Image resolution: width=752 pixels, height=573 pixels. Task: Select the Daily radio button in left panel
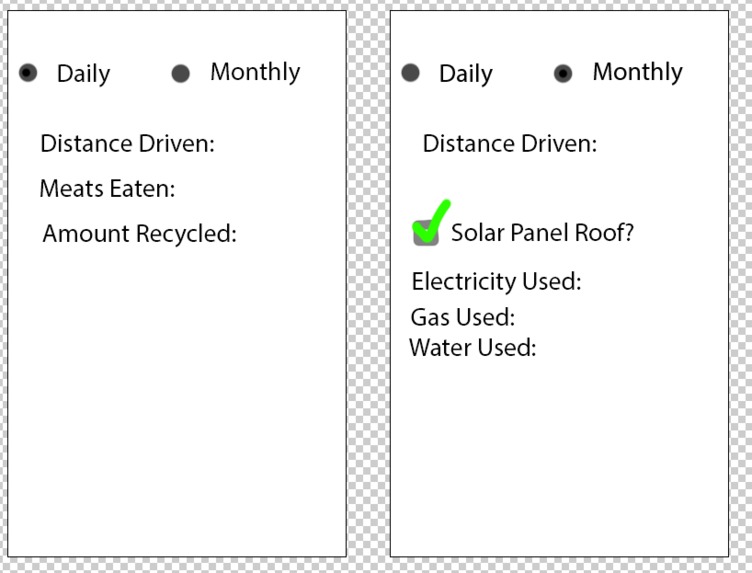[x=28, y=73]
